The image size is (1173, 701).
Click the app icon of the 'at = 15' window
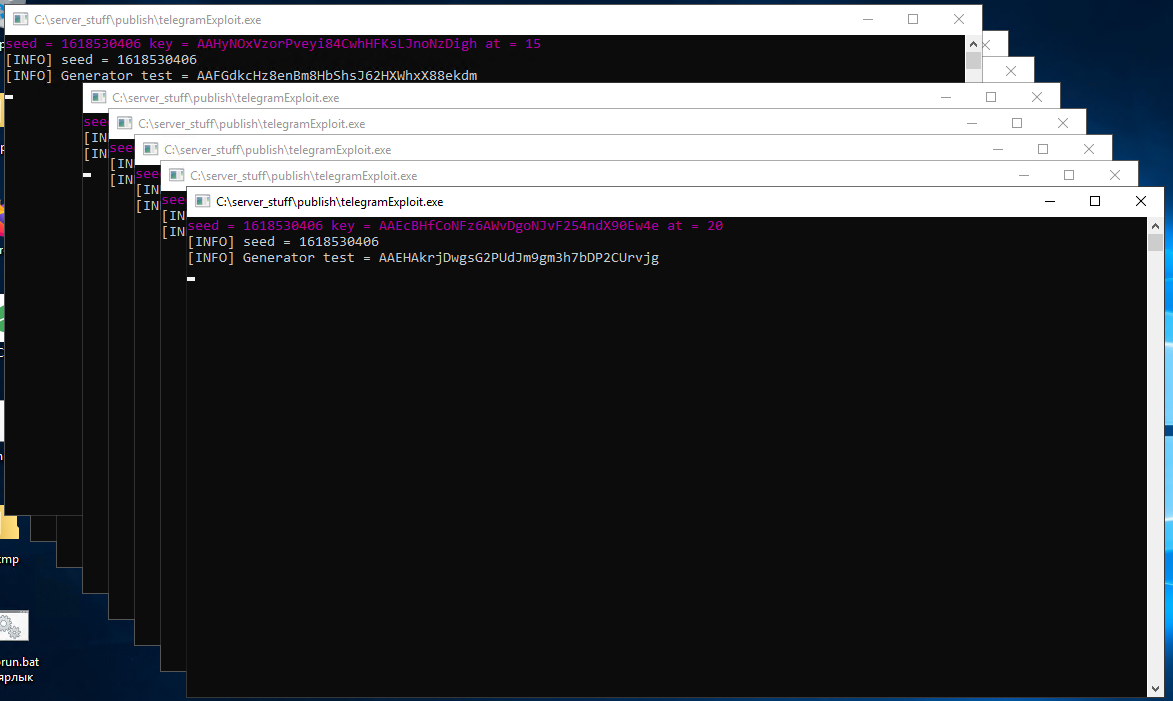20,19
